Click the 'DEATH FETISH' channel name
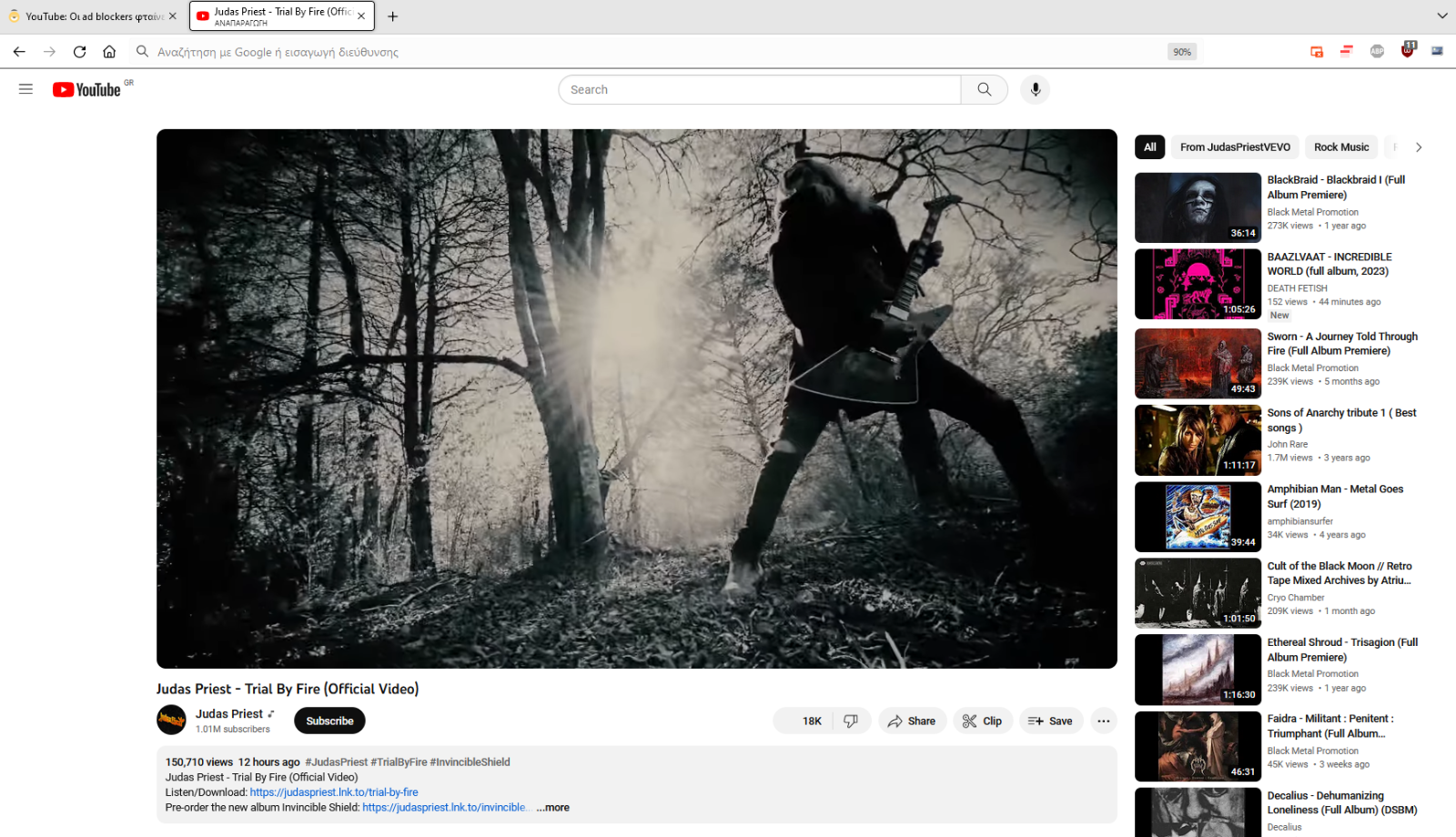The image size is (1456, 837). click(1298, 288)
